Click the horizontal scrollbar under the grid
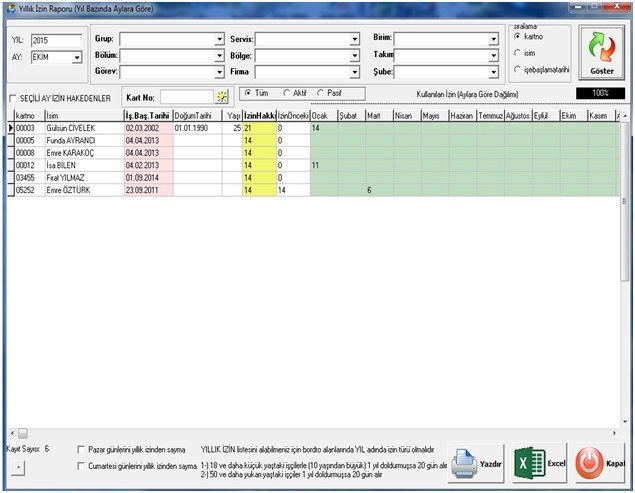The width and height of the screenshot is (635, 493). [x=300, y=433]
